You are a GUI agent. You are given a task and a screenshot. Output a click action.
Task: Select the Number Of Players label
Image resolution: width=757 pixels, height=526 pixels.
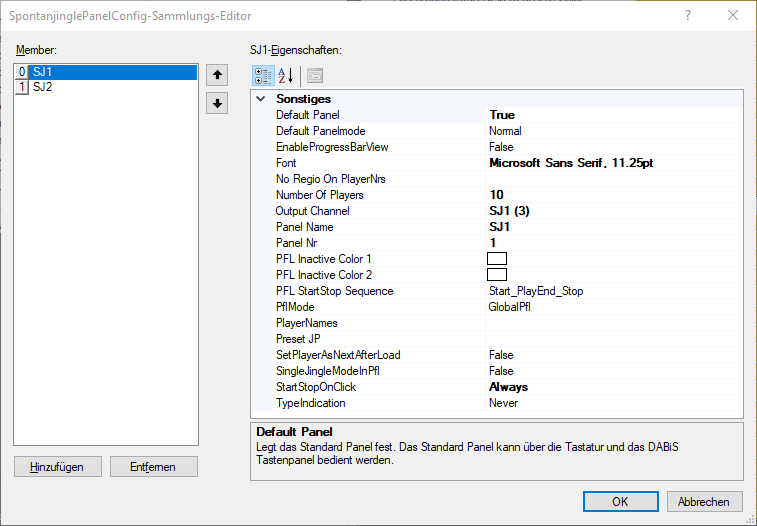click(x=320, y=194)
